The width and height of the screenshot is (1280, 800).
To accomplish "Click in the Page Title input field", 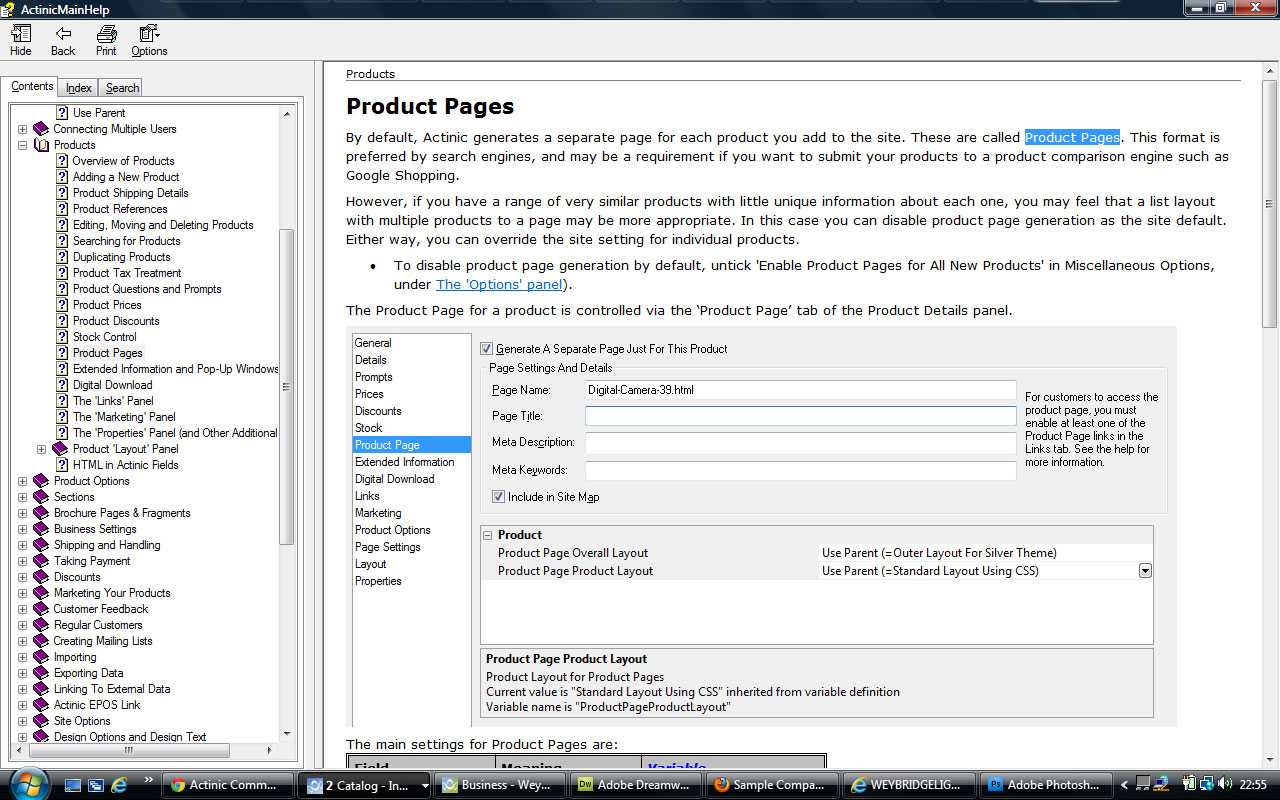I will (800, 416).
